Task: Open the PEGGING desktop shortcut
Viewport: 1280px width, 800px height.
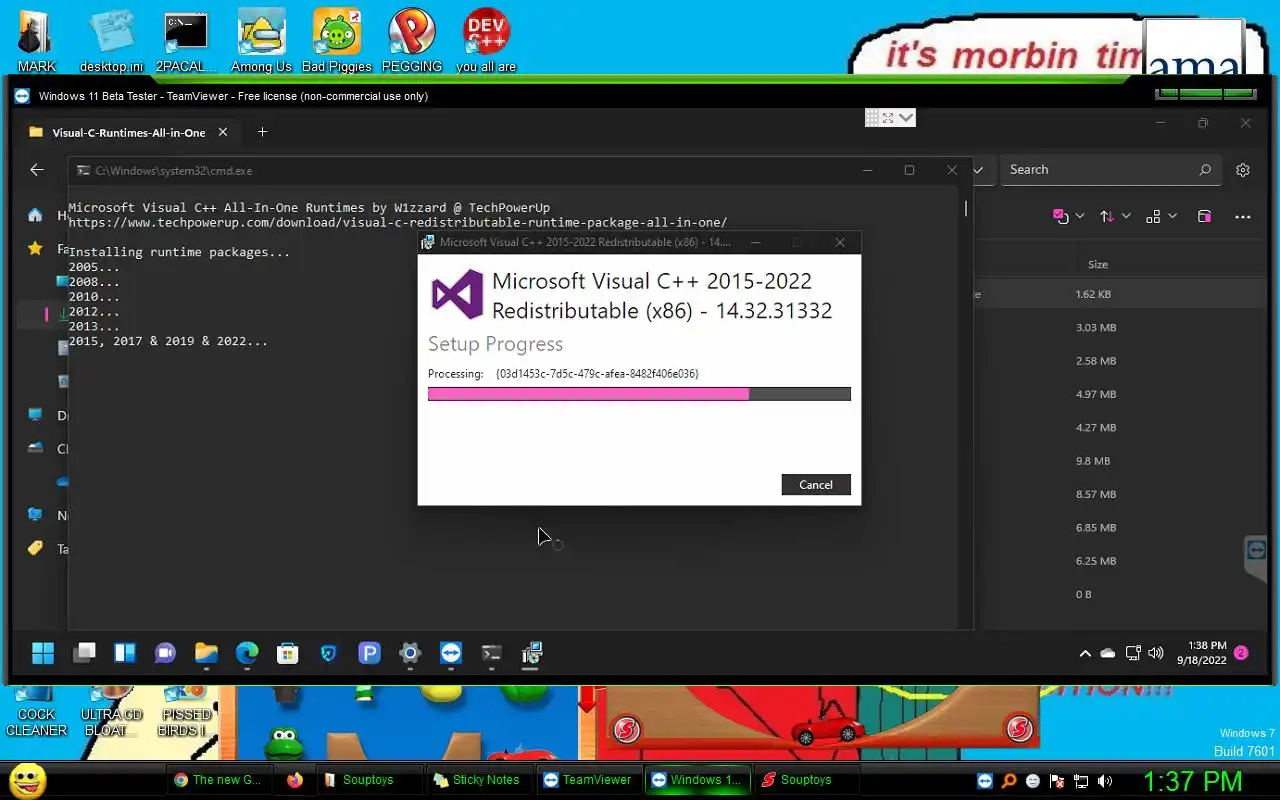Action: pos(412,41)
